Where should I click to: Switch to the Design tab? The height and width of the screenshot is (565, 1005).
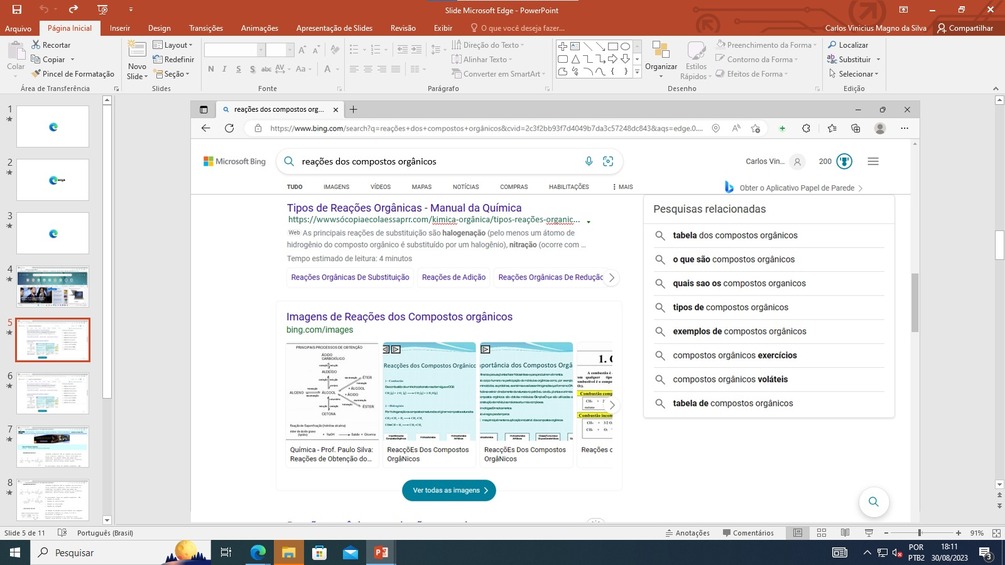159,28
